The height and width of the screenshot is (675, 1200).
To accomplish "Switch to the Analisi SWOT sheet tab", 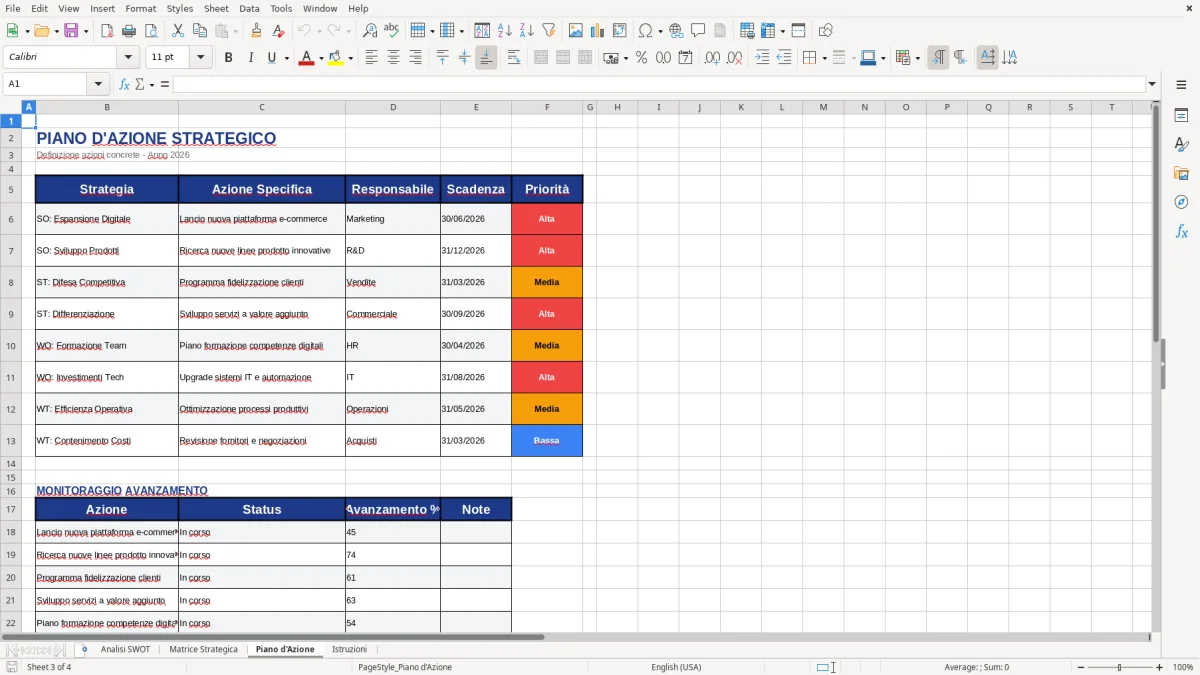I will pos(124,648).
